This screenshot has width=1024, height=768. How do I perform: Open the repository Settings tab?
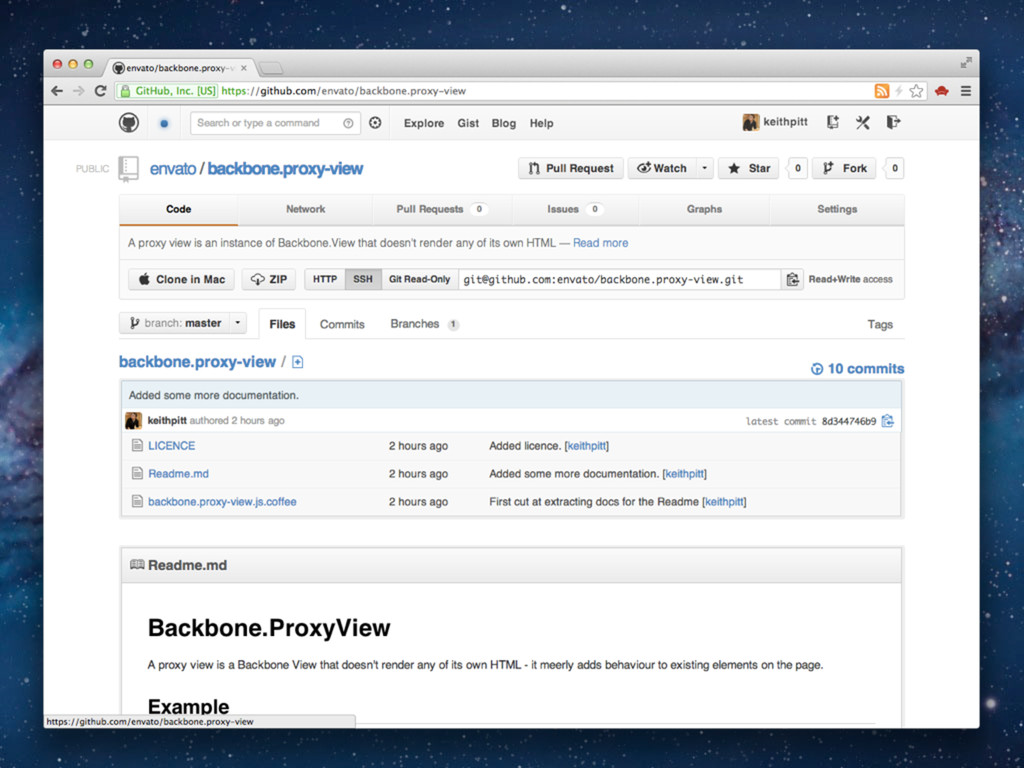(x=837, y=209)
